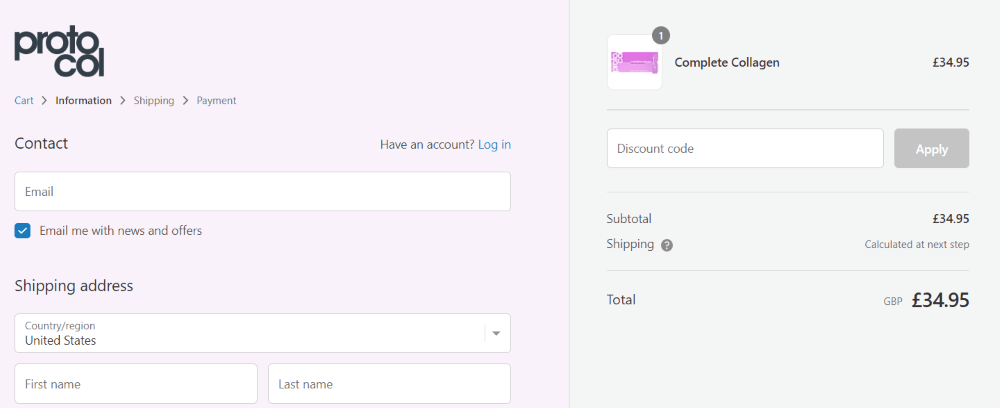
Task: Click the Log in link
Action: pyautogui.click(x=494, y=145)
